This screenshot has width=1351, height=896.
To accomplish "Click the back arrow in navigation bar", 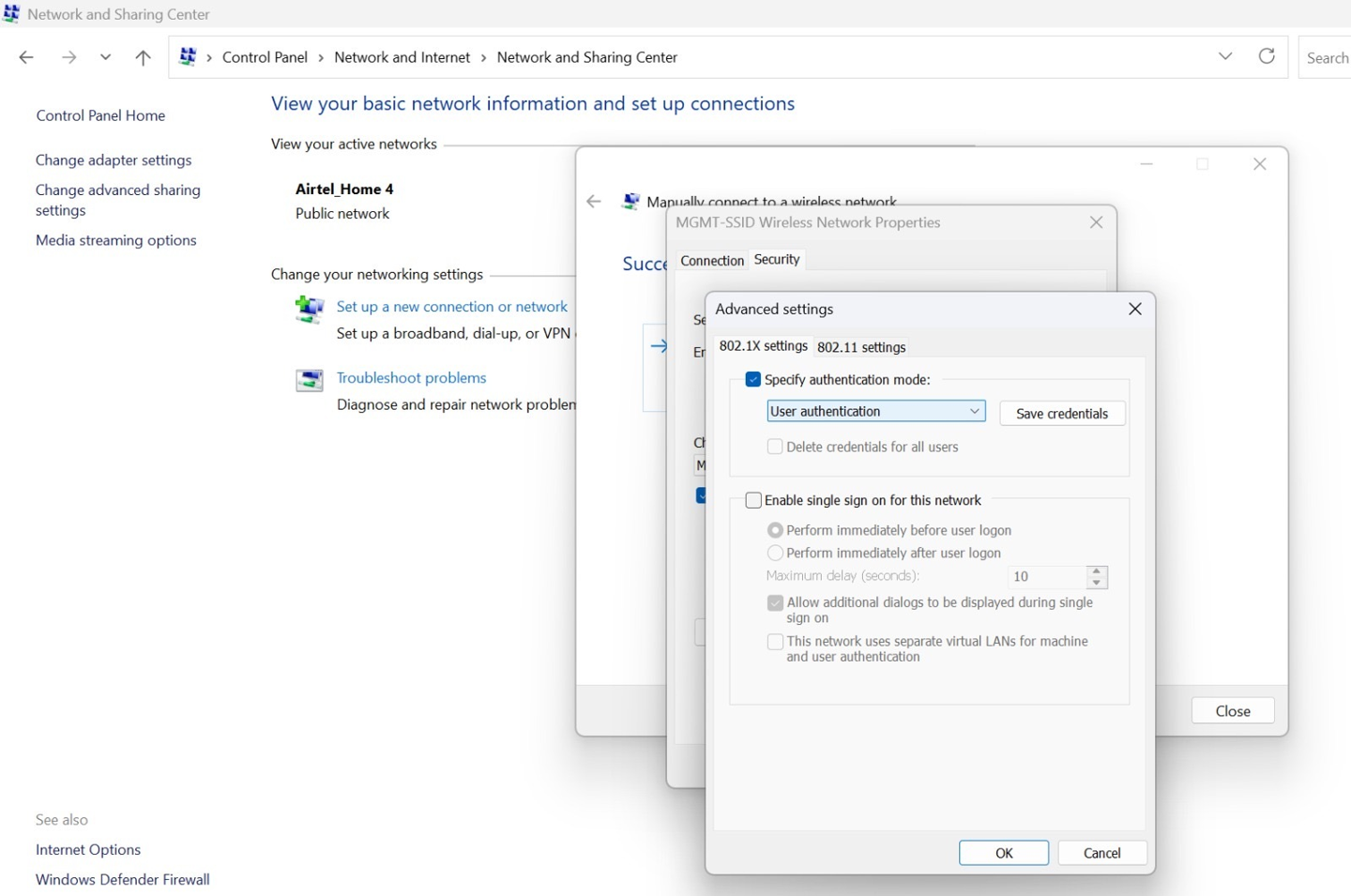I will point(26,57).
